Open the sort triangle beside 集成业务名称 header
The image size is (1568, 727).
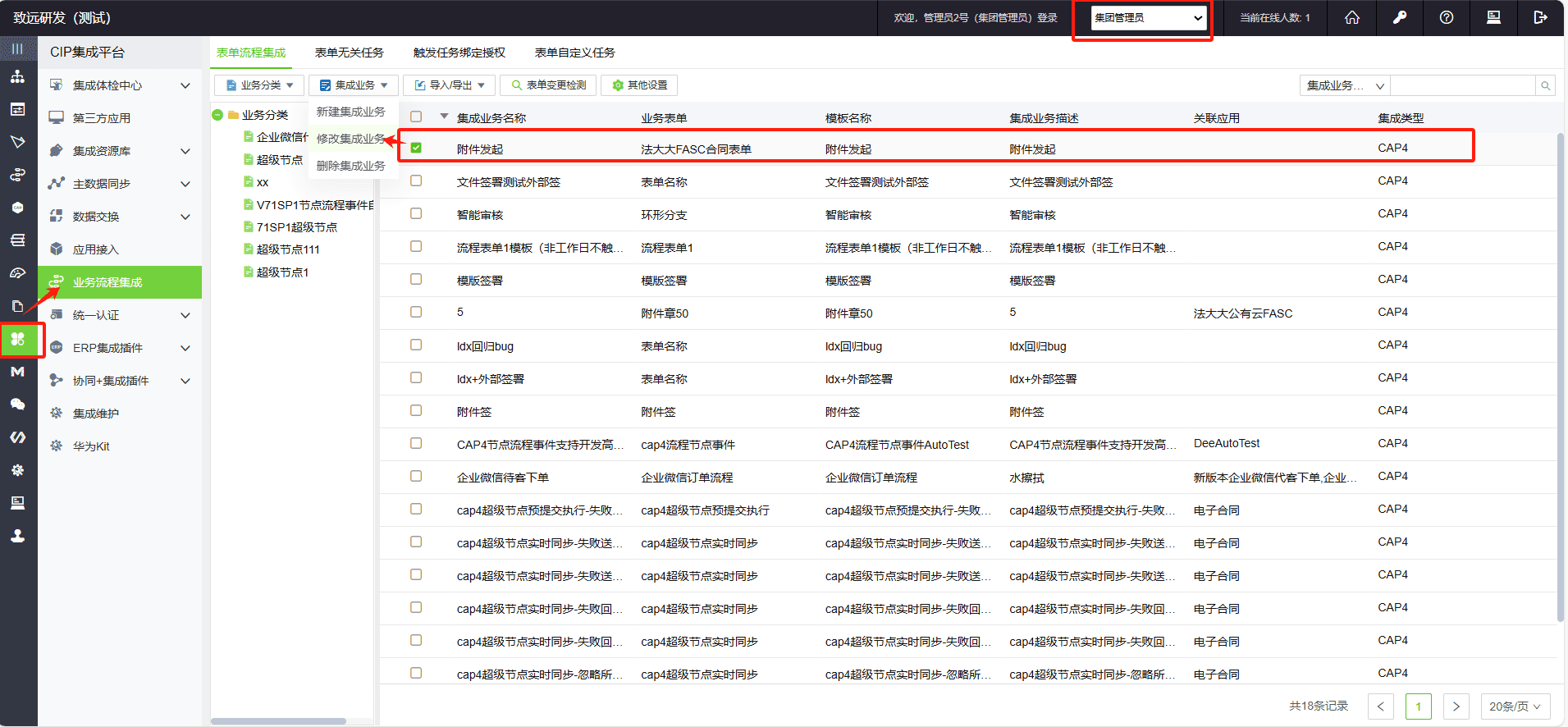click(x=444, y=117)
